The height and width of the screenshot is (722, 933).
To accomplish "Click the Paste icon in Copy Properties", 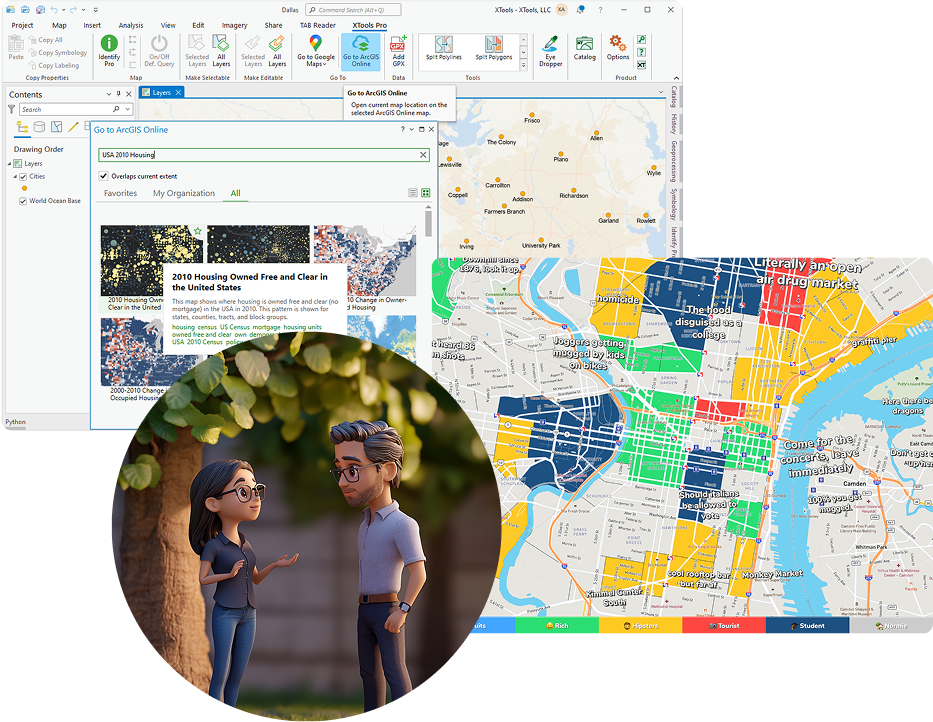I will [x=16, y=43].
